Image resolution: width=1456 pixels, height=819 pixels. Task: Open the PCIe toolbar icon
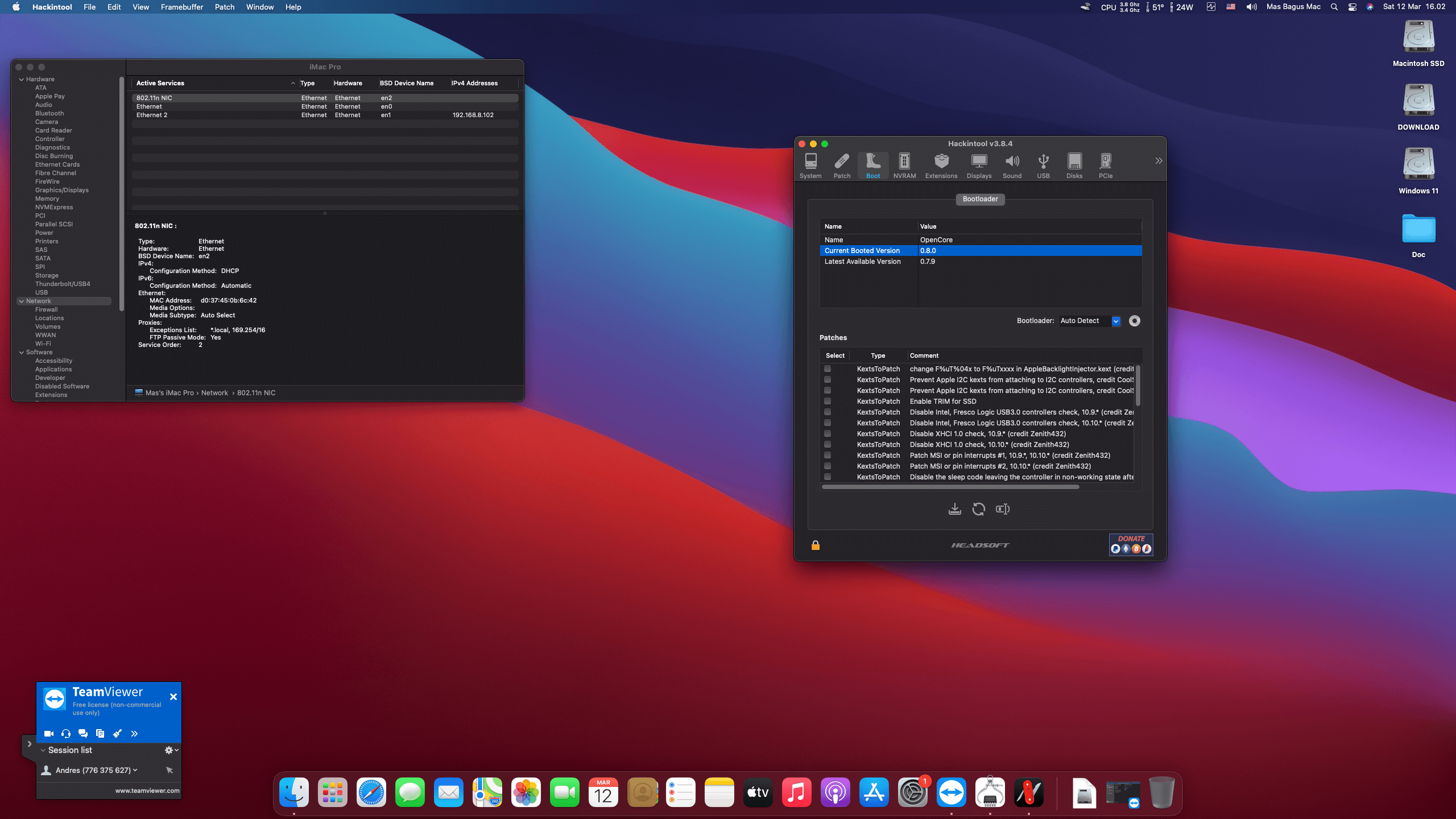1105,166
